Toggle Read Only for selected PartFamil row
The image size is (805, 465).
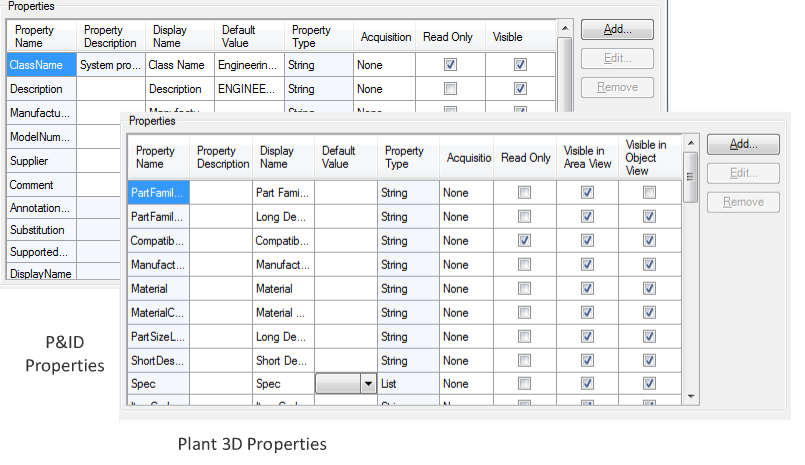(x=524, y=192)
